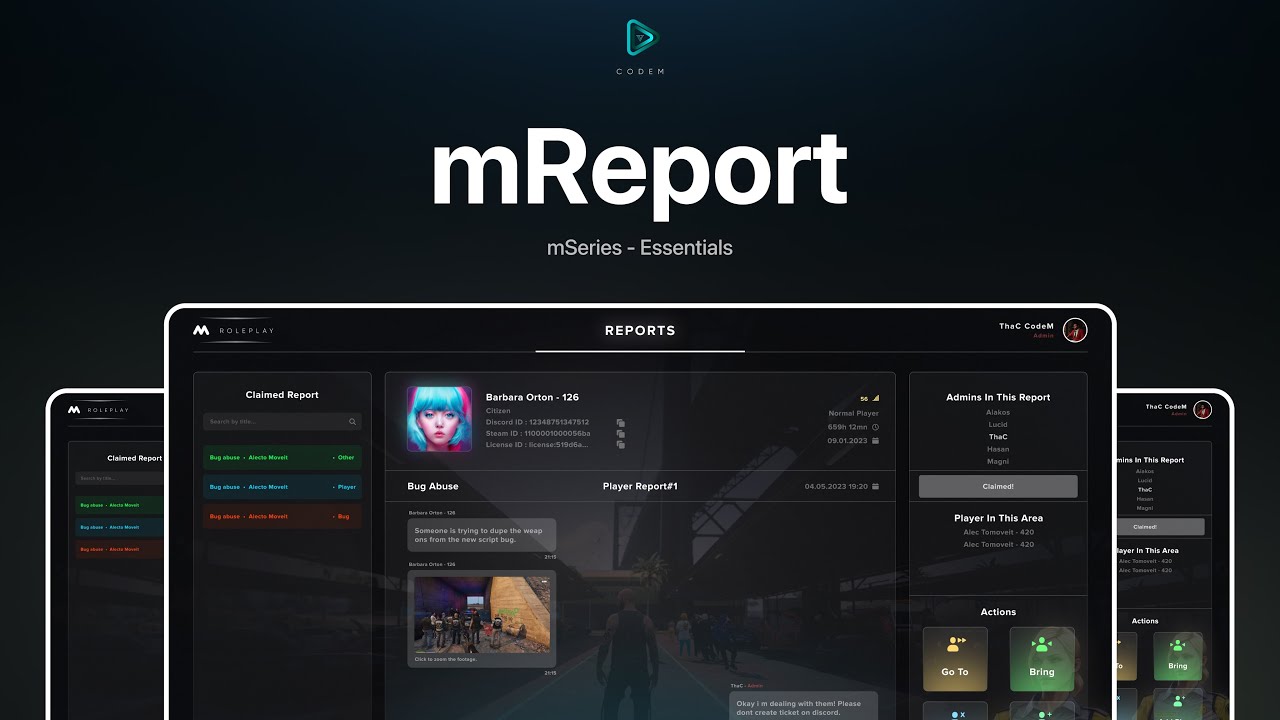This screenshot has height=720, width=1280.
Task: Click the search magnifier in Claimed Report
Action: coord(352,422)
